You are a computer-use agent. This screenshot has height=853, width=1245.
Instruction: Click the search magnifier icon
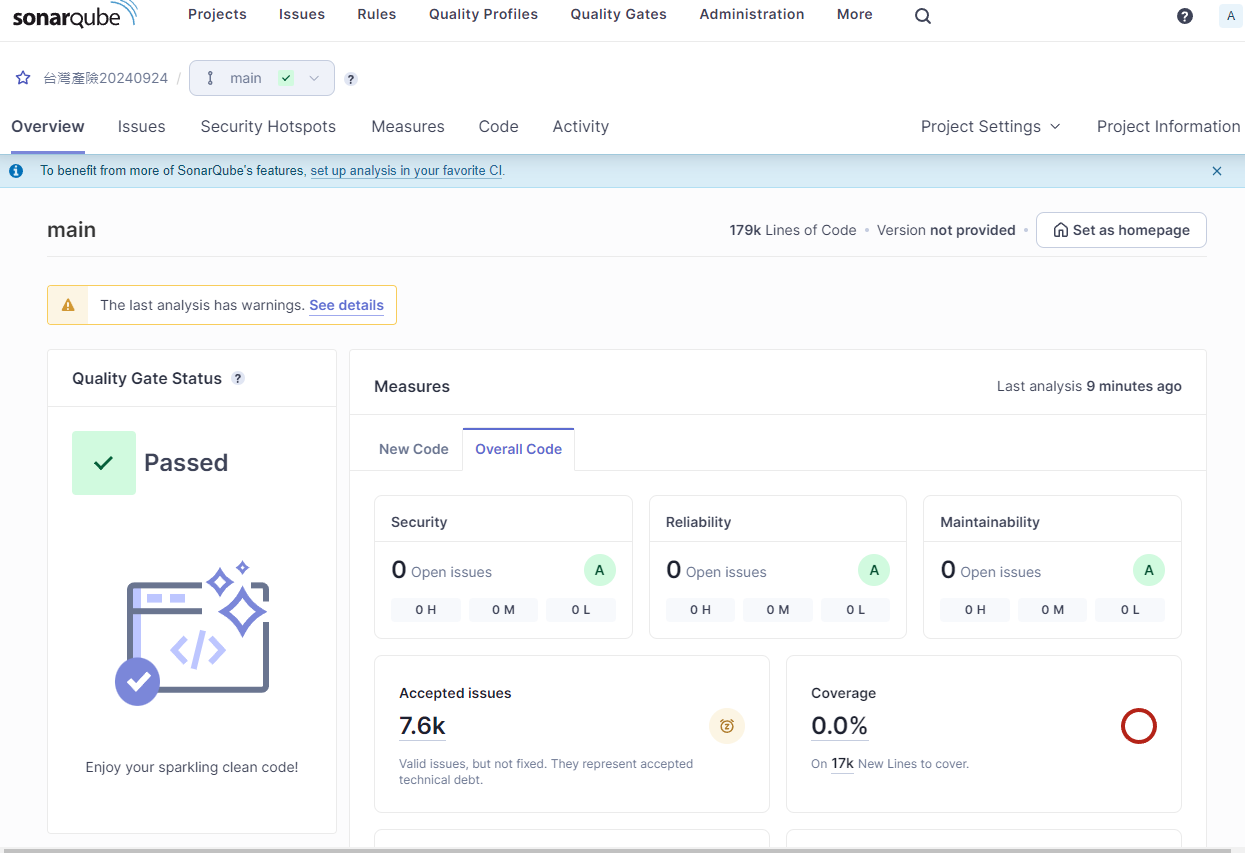click(x=923, y=16)
